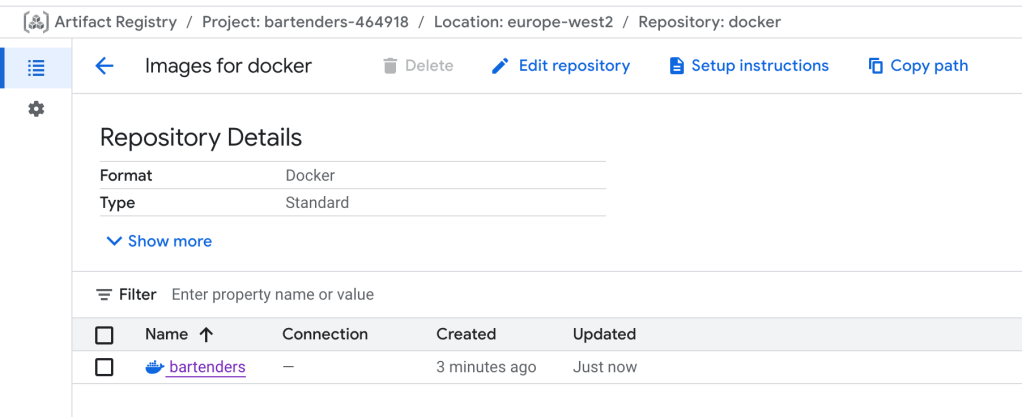1022x417 pixels.
Task: Click the Setup instructions text button
Action: coord(760,66)
